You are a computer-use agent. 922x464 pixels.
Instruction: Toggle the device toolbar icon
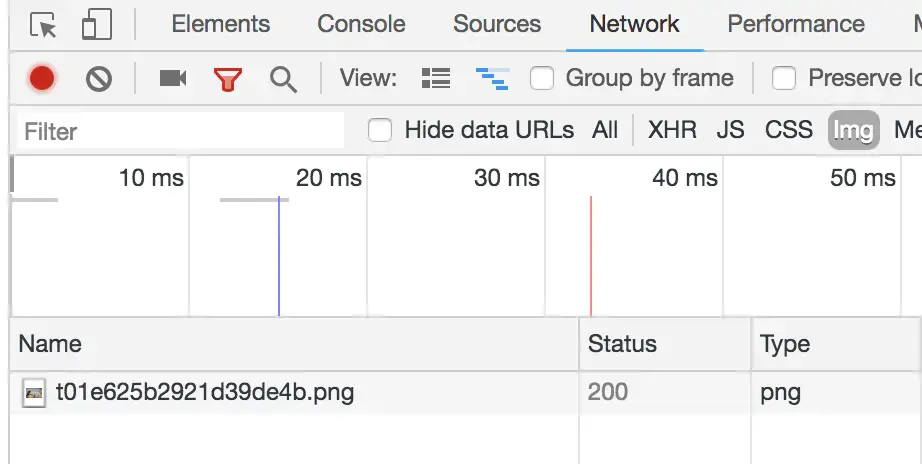coord(96,25)
